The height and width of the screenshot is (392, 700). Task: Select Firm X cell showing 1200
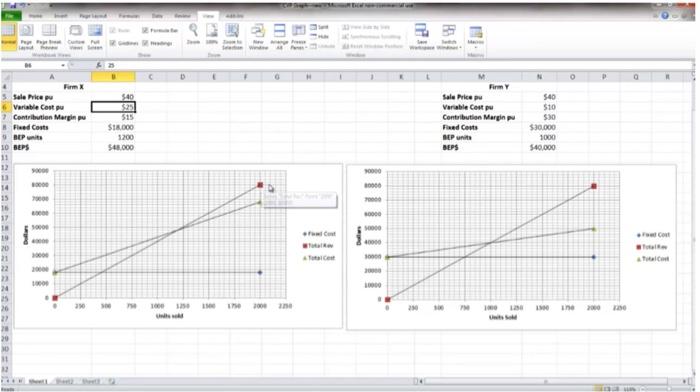[113, 138]
